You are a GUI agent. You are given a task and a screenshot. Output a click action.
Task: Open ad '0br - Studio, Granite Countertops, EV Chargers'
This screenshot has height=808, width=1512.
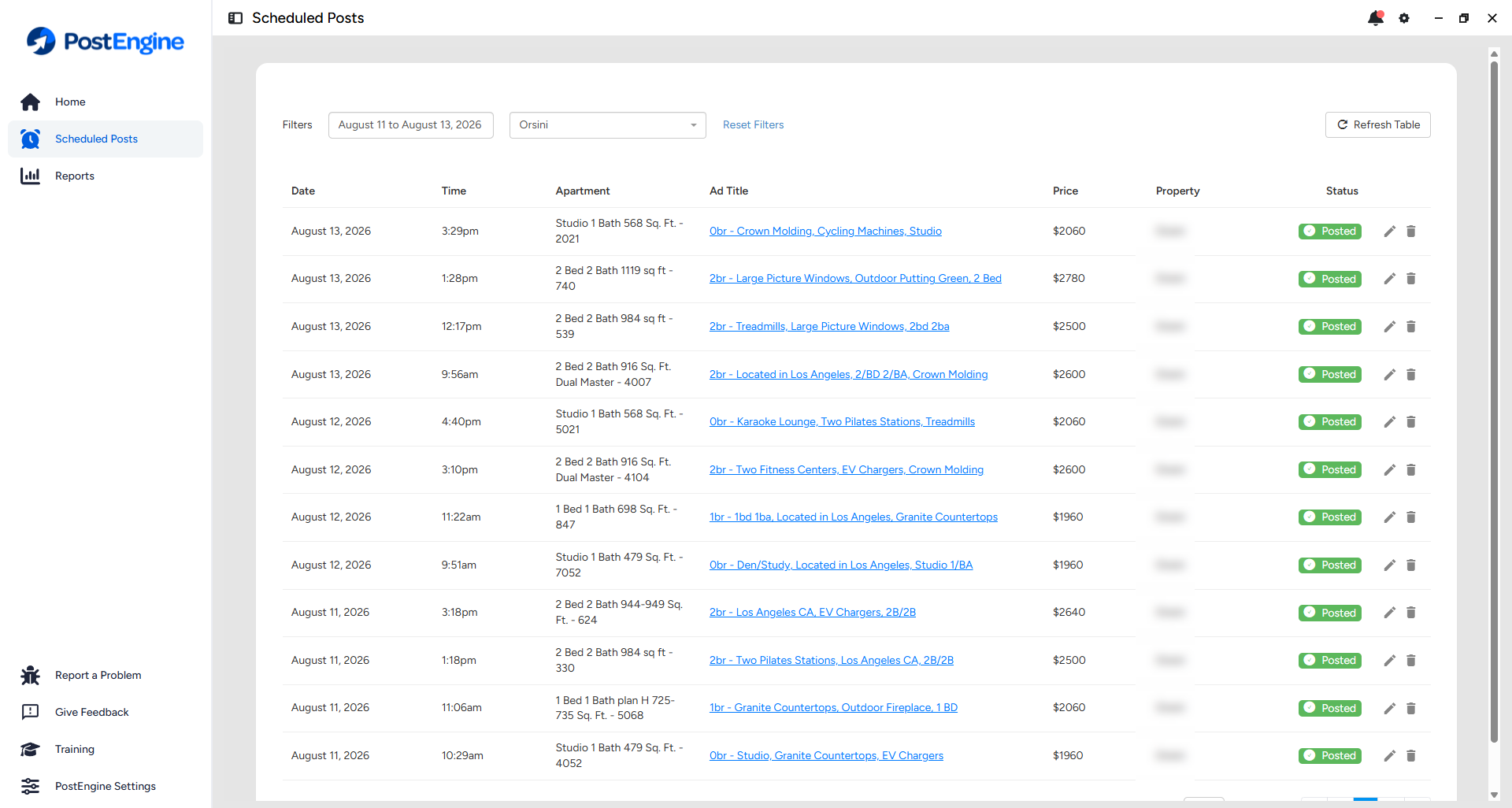coord(826,756)
